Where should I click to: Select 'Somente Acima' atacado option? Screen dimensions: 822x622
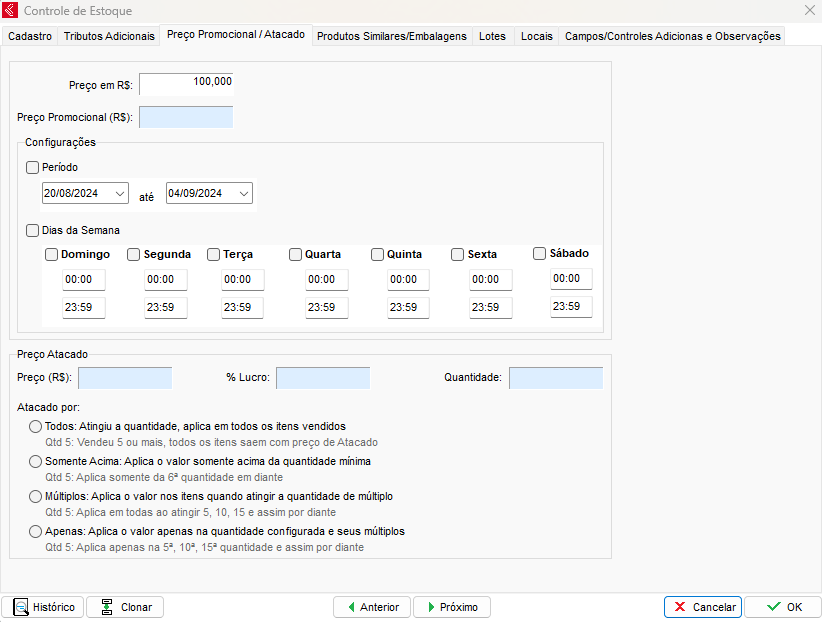36,462
